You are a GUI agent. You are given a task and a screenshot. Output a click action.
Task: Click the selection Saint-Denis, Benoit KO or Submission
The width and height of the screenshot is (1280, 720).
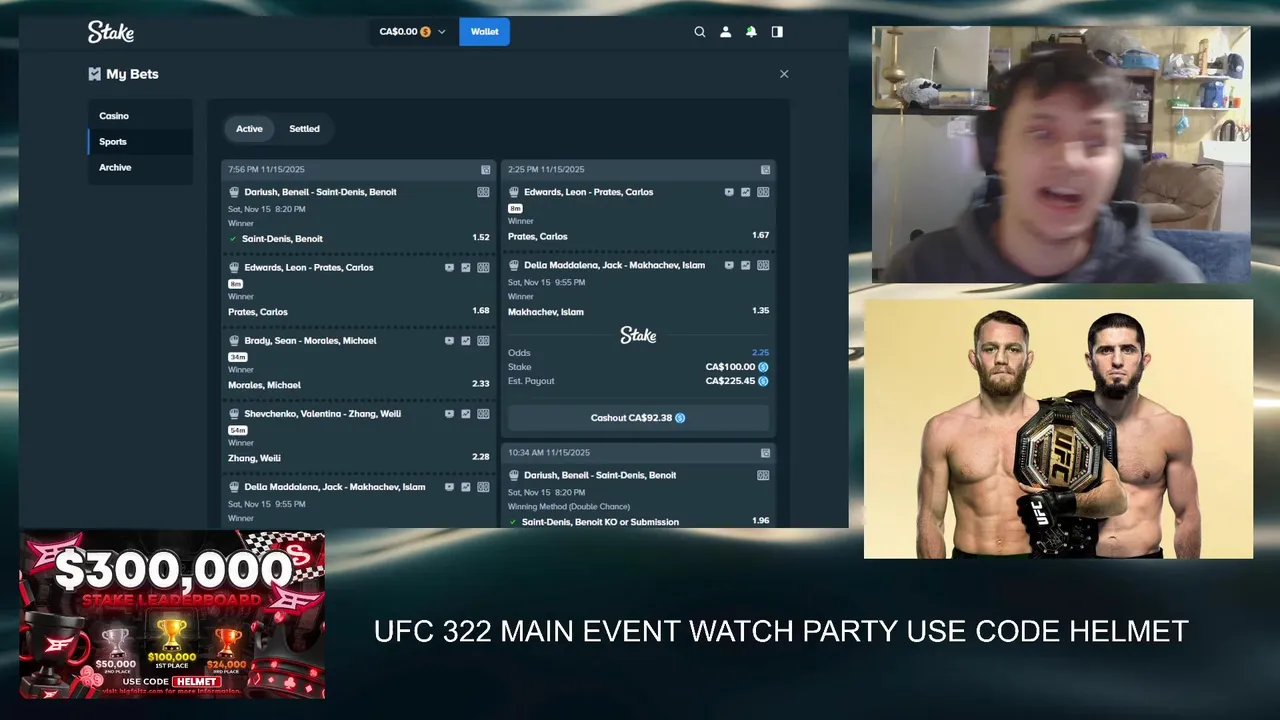(x=600, y=522)
